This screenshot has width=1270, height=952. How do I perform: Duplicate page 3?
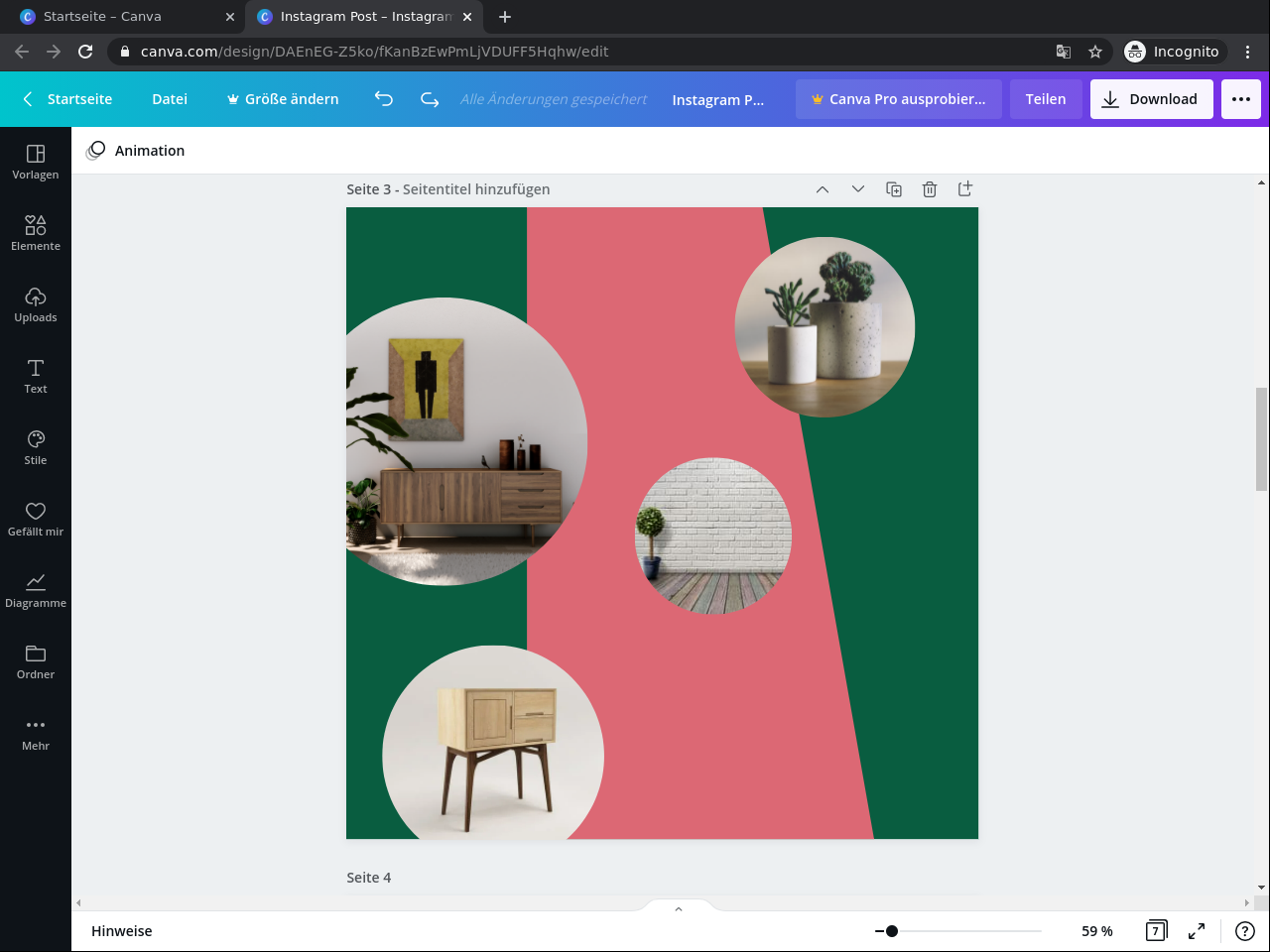[894, 189]
